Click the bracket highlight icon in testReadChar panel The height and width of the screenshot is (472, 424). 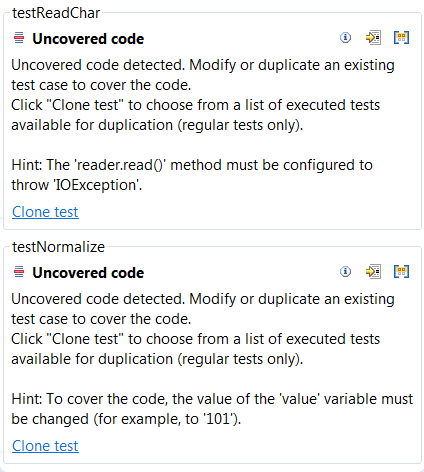click(401, 38)
